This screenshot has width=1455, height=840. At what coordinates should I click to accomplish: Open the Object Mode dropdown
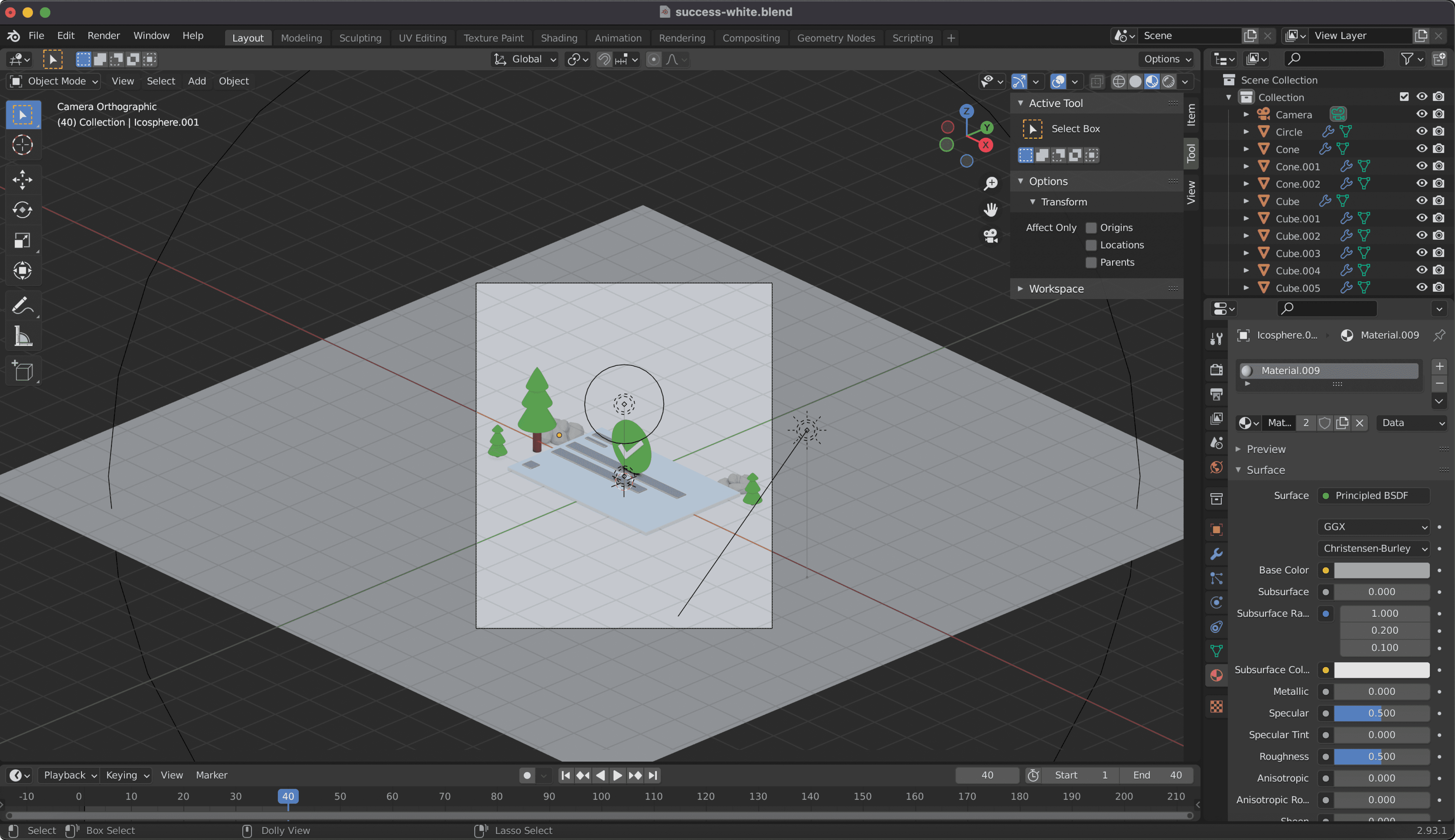pos(55,81)
